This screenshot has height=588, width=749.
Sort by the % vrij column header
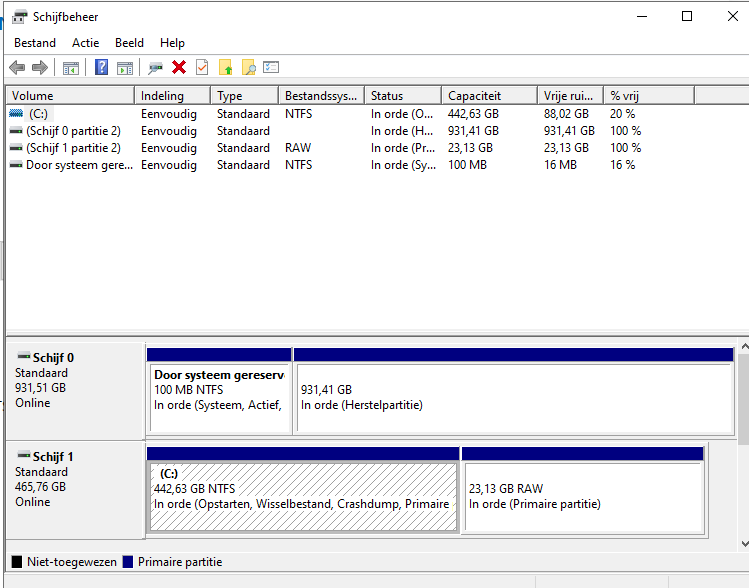click(x=649, y=96)
